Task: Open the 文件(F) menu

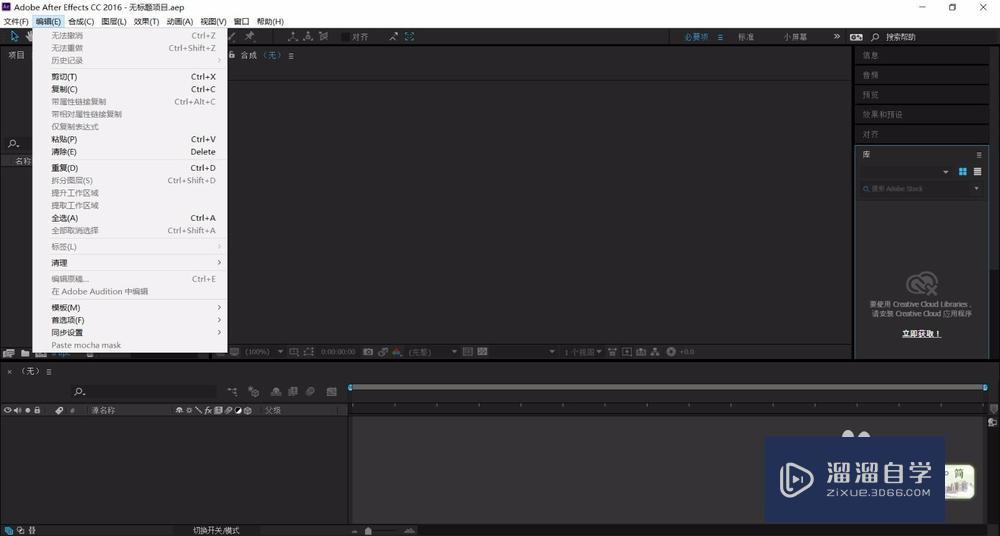Action: point(16,21)
